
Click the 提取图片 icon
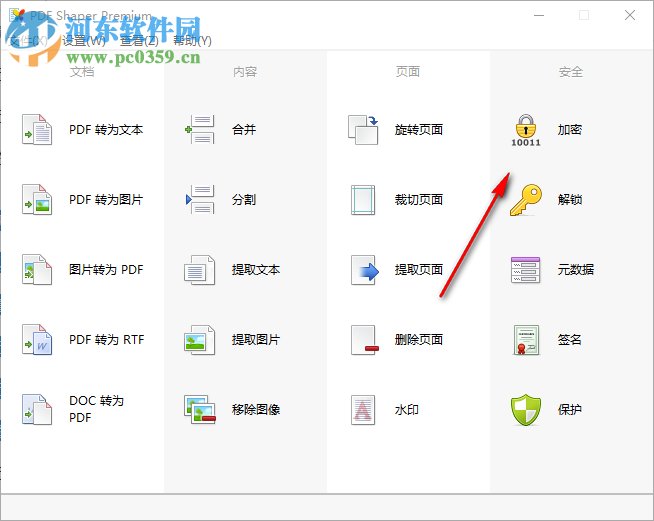(200, 340)
